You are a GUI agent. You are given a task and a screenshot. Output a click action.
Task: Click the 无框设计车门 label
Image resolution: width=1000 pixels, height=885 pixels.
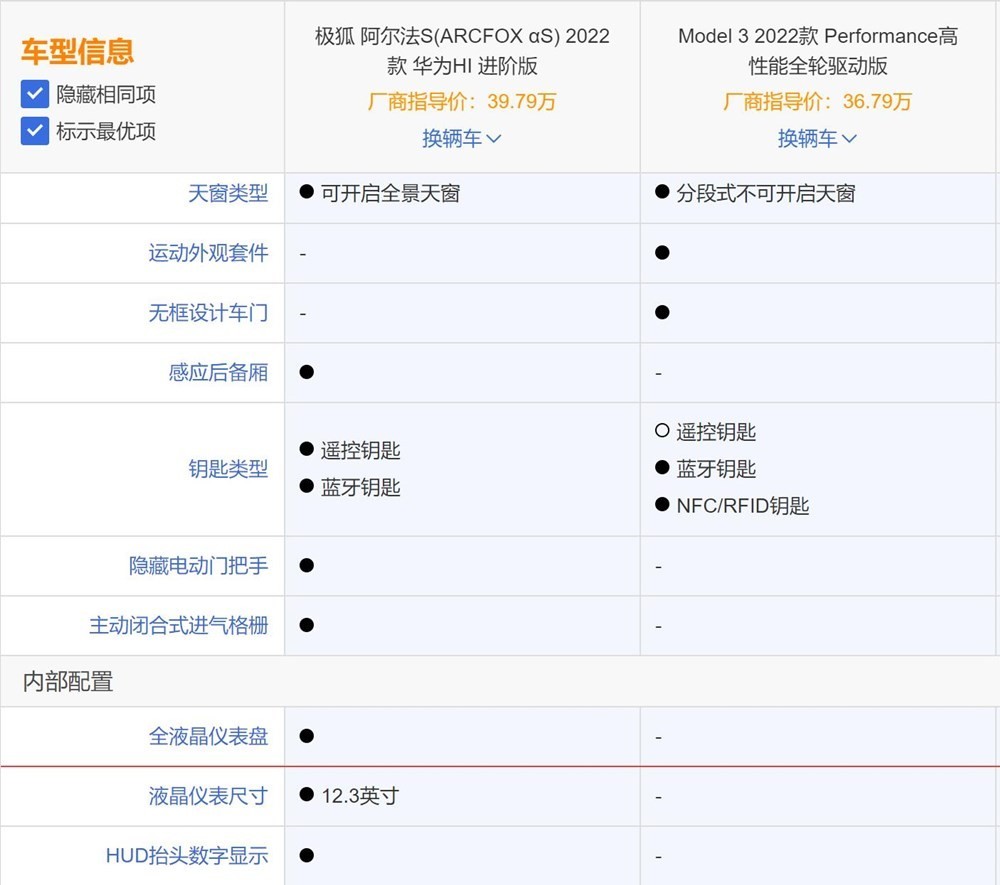pyautogui.click(x=208, y=312)
